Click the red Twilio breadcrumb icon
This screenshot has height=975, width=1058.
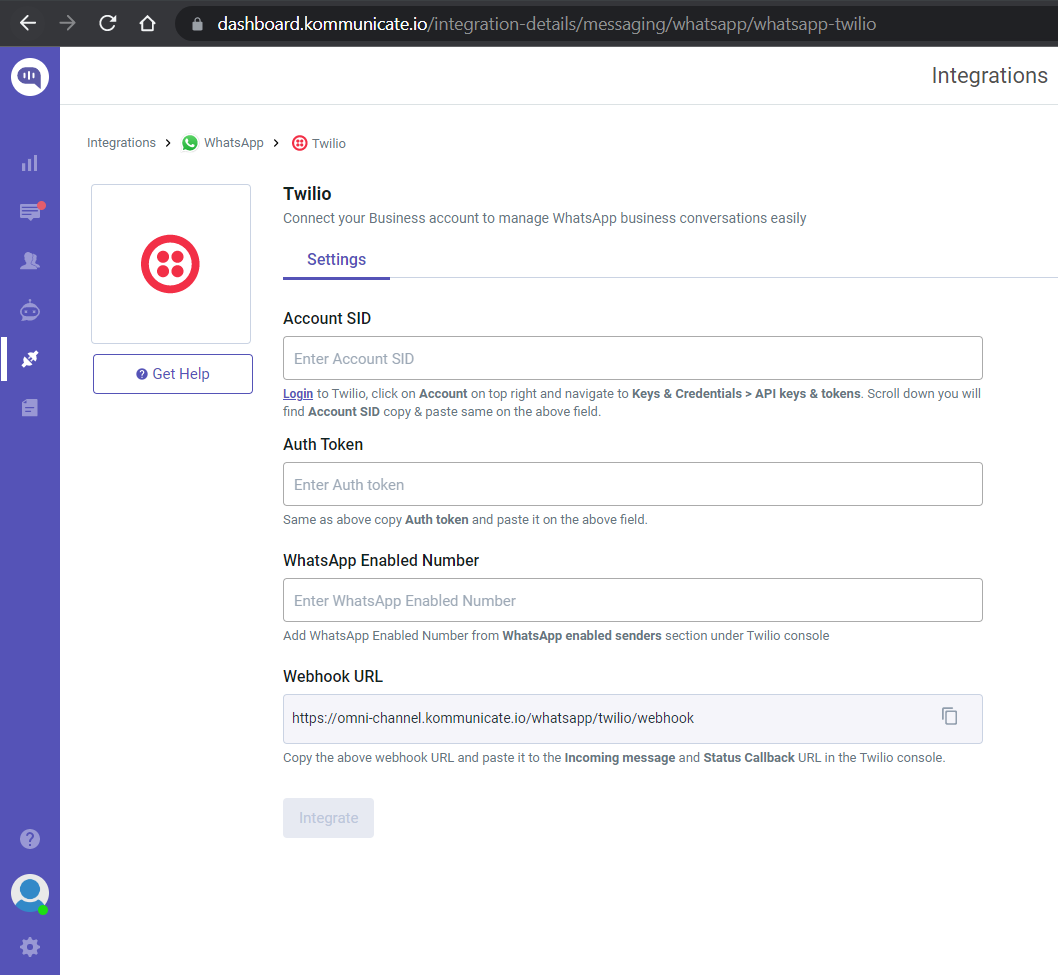(x=300, y=143)
